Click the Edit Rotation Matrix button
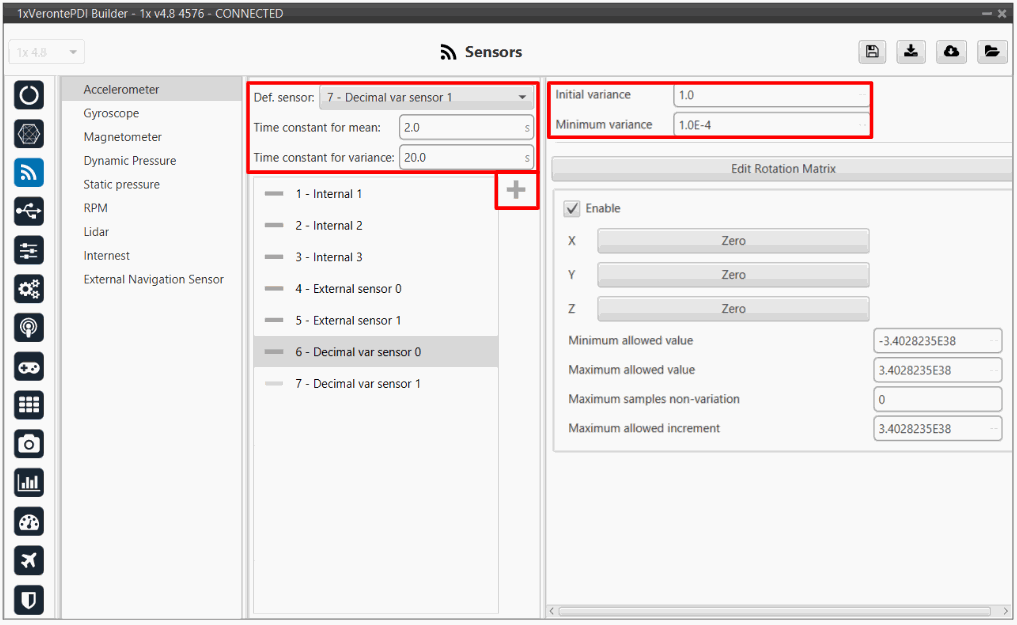This screenshot has height=625, width=1017. click(x=782, y=169)
